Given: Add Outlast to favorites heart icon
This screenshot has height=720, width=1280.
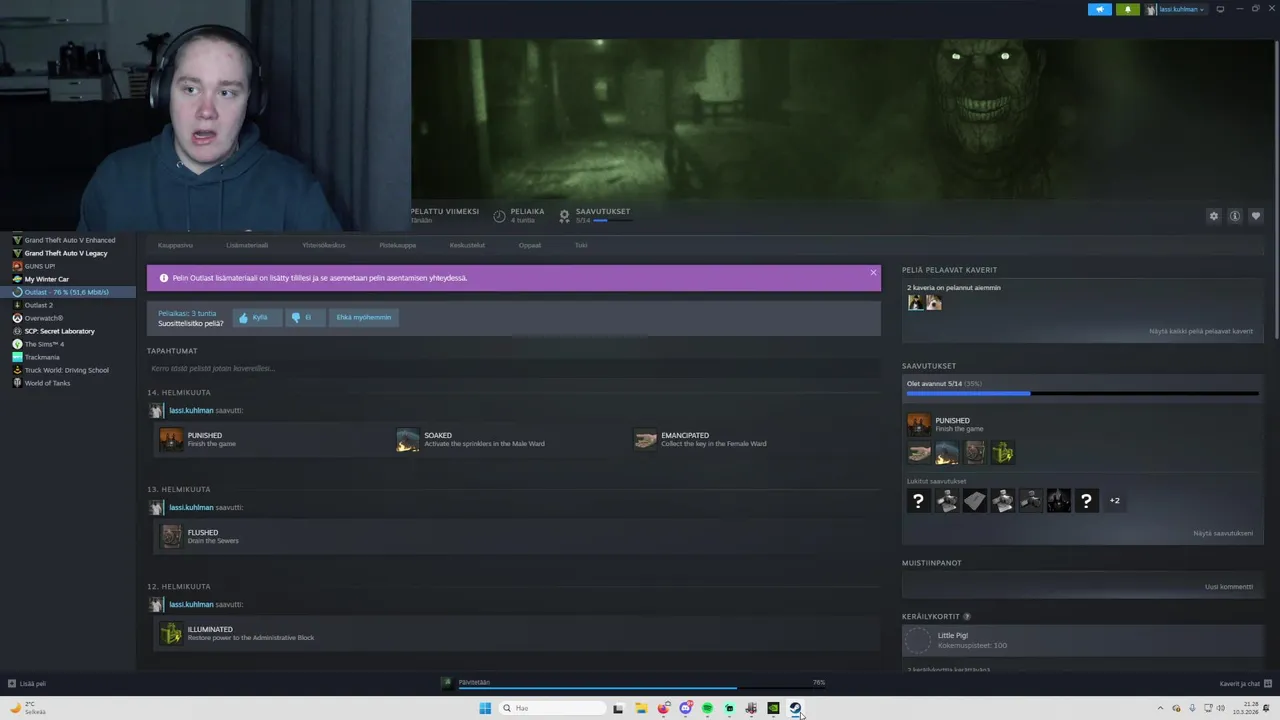Looking at the screenshot, I should [x=1256, y=216].
